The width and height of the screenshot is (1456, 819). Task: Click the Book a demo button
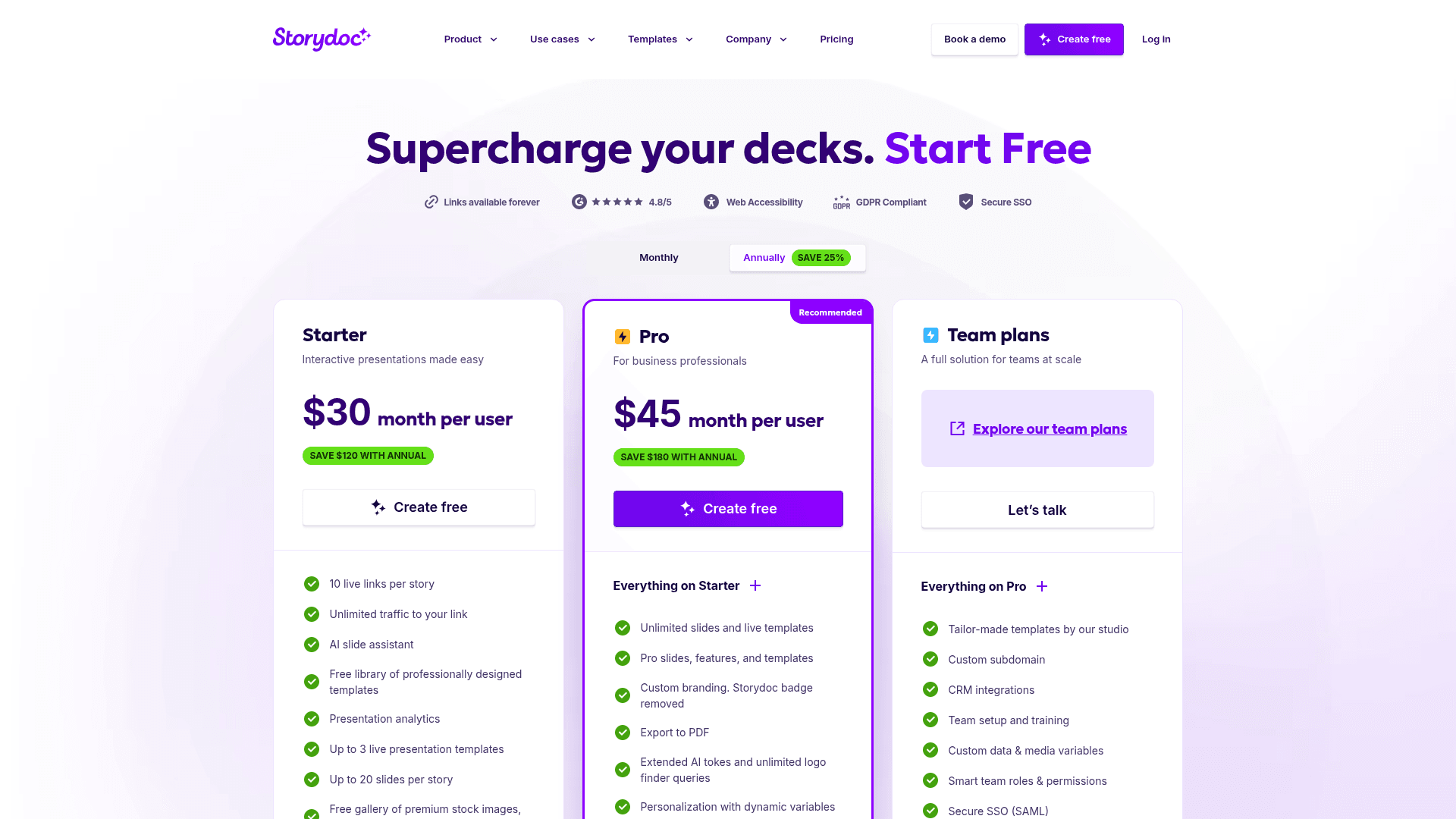click(x=975, y=39)
